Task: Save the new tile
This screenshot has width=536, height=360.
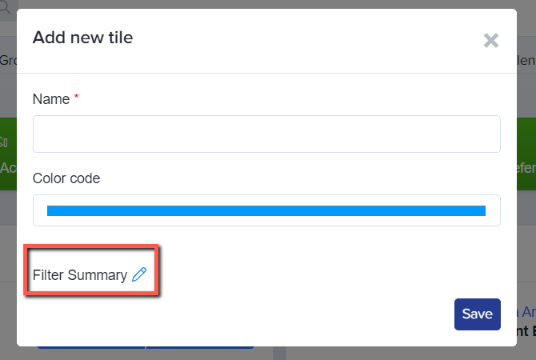Action: (477, 314)
